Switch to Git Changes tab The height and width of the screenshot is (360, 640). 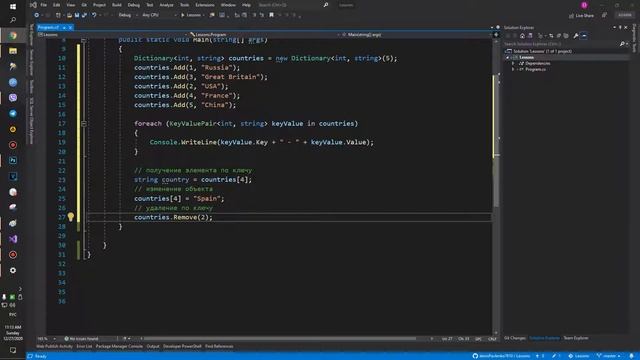tap(515, 338)
